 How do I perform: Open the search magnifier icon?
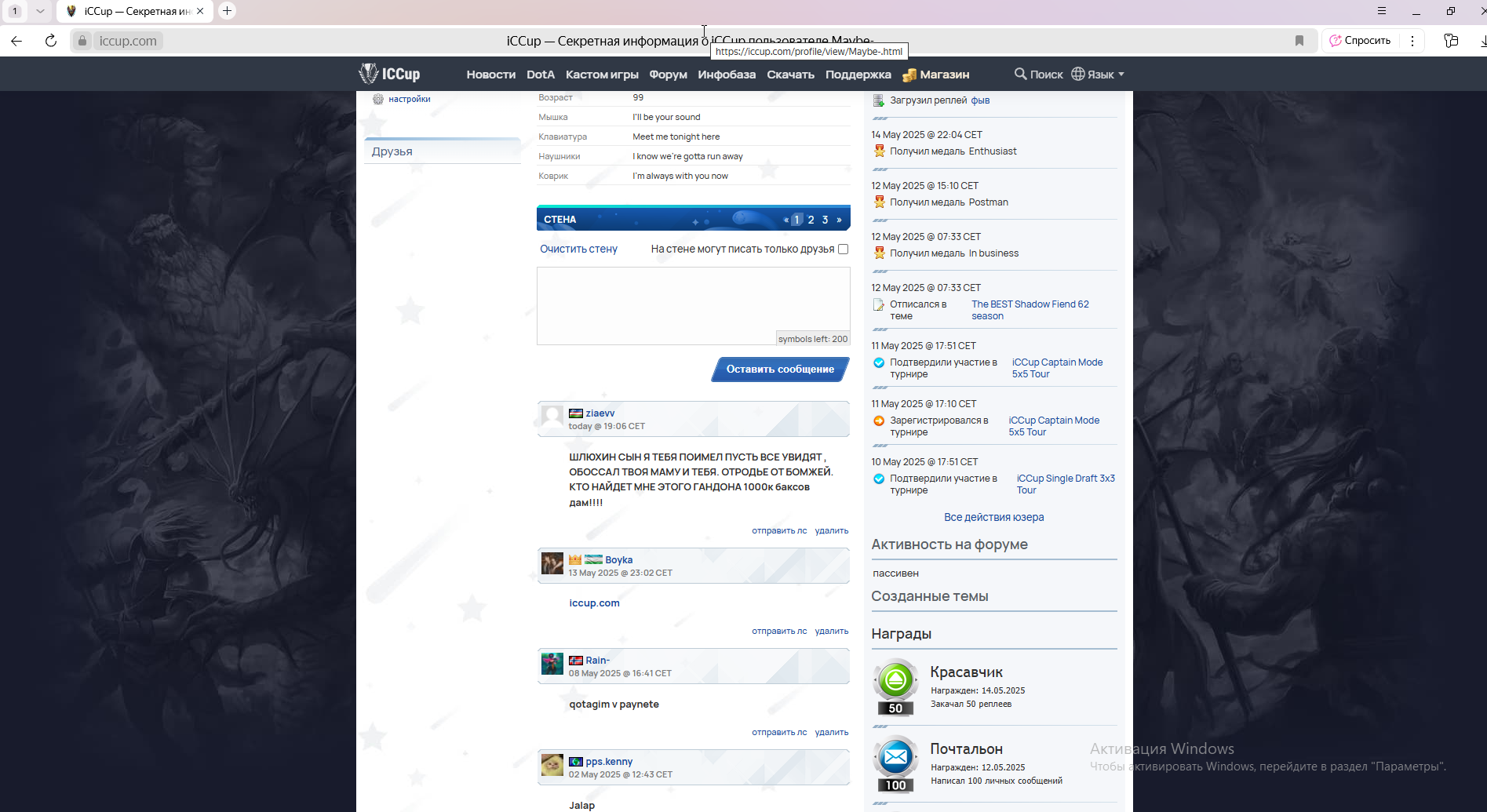tap(1020, 74)
